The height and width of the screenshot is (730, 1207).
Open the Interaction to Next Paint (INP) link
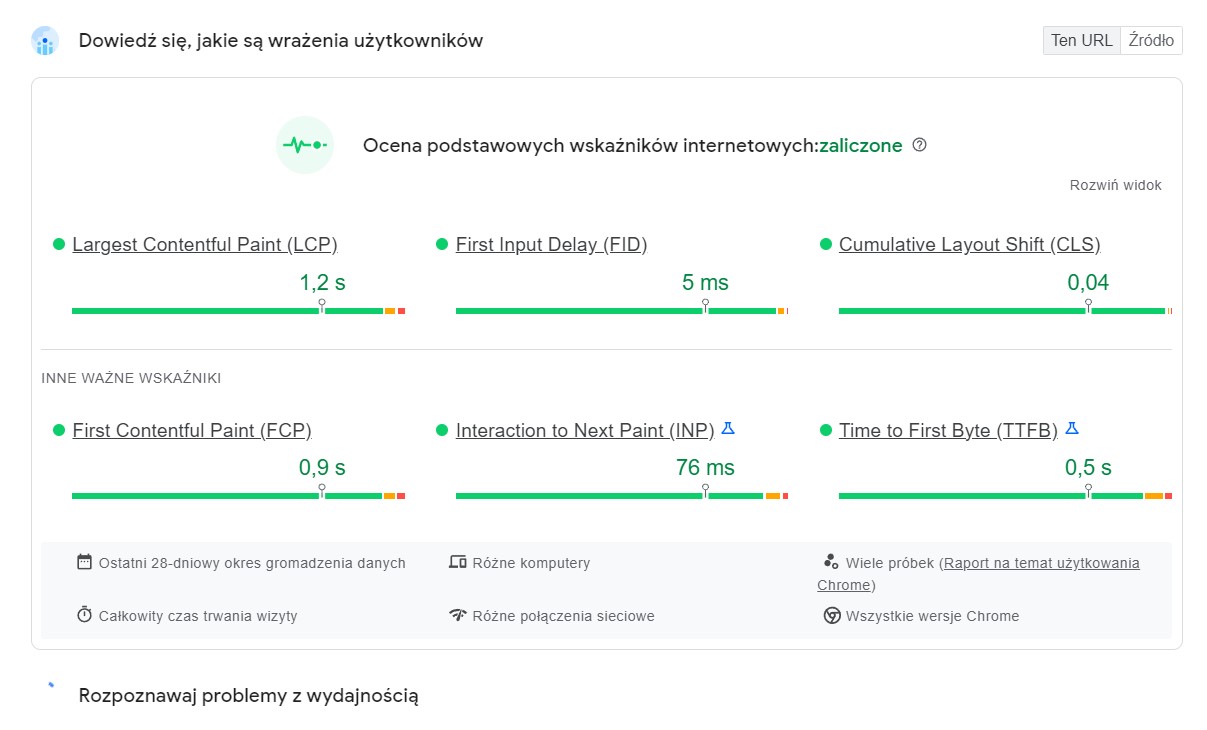pyautogui.click(x=585, y=431)
